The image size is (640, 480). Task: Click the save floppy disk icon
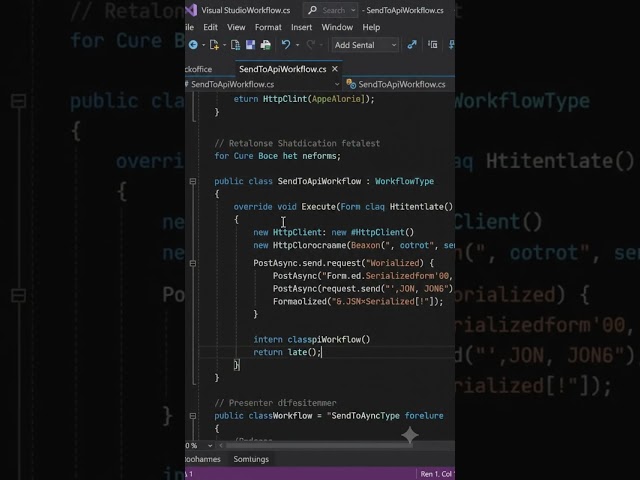point(250,45)
